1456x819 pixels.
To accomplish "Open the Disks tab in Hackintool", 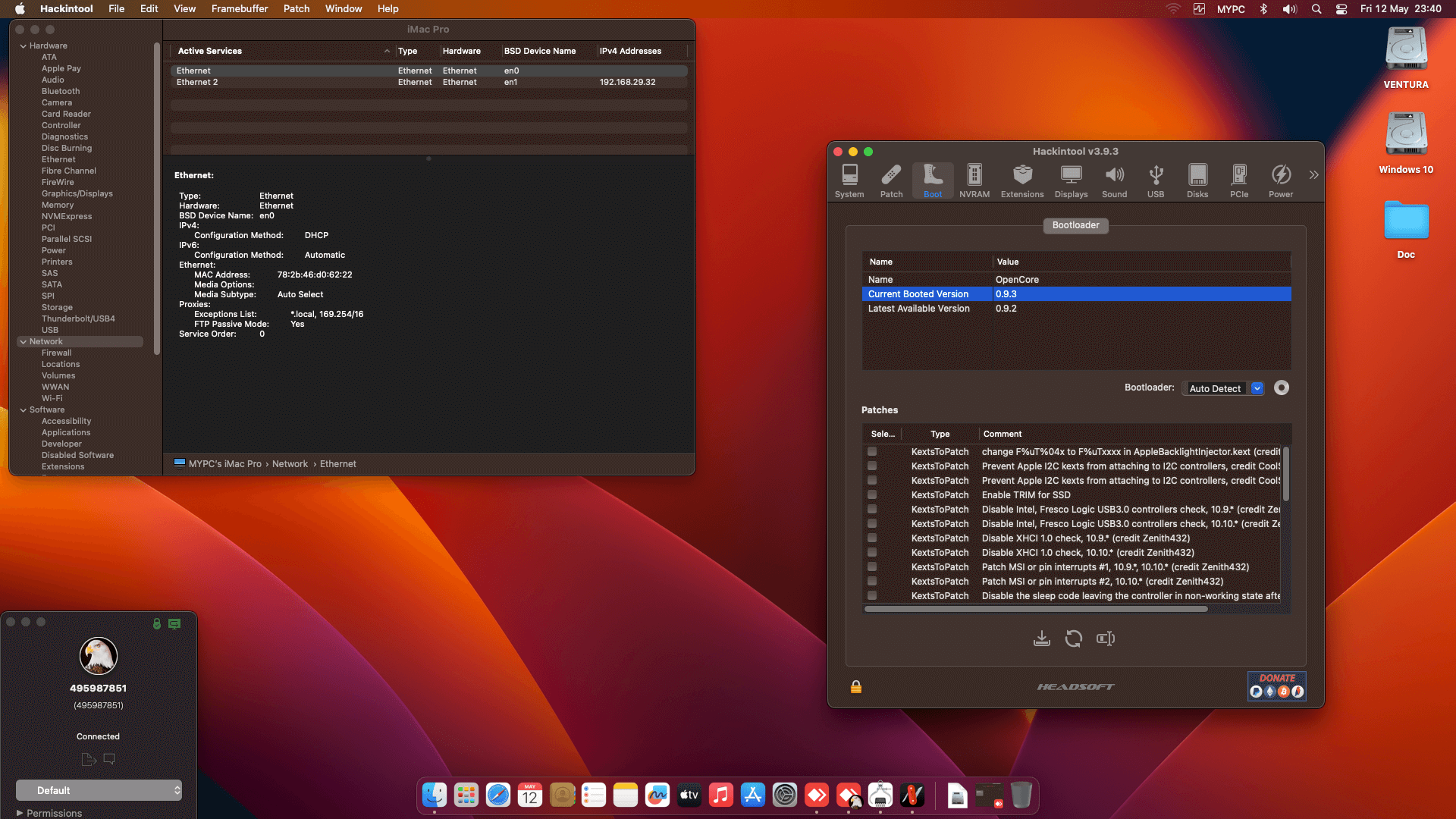I will pos(1197,181).
